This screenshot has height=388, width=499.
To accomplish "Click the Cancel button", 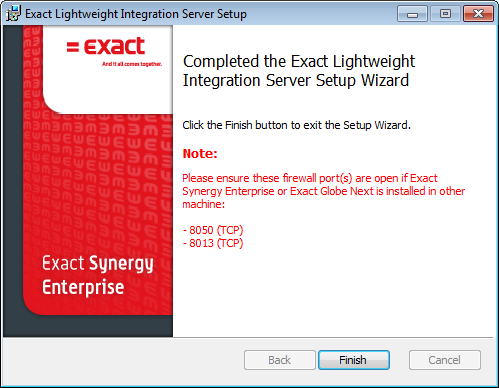I will point(445,360).
